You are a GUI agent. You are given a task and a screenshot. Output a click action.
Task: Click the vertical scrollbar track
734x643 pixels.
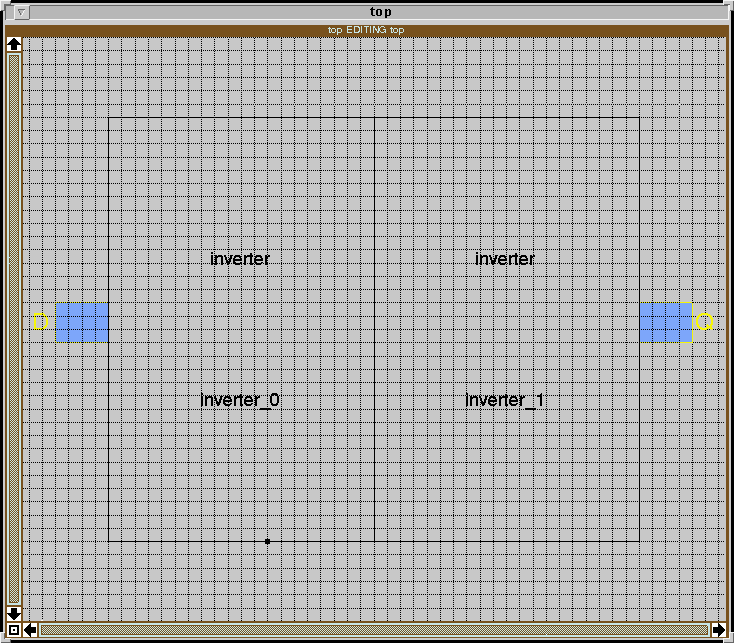(x=14, y=329)
